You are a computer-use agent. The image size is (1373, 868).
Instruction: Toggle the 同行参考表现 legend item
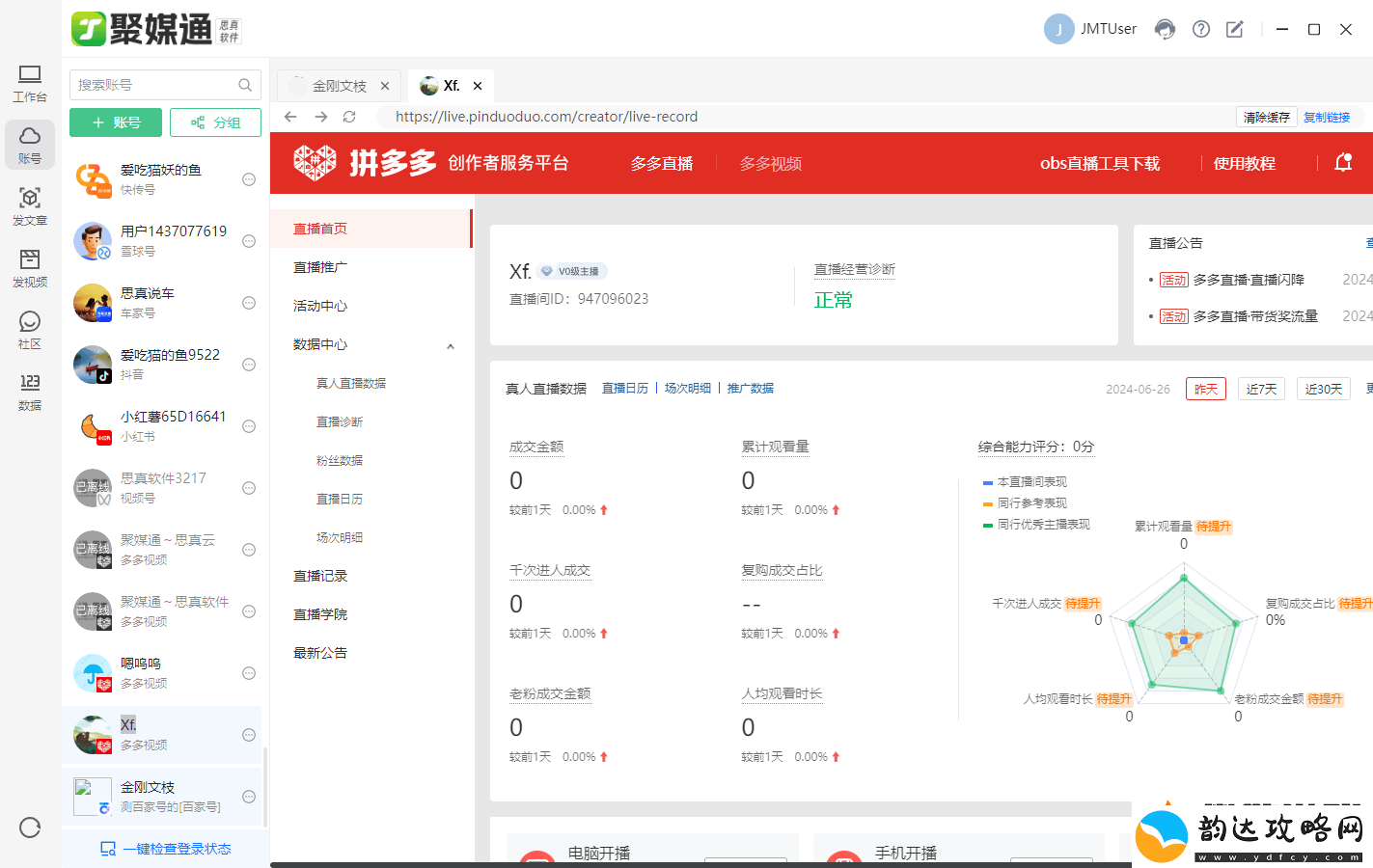[1025, 502]
